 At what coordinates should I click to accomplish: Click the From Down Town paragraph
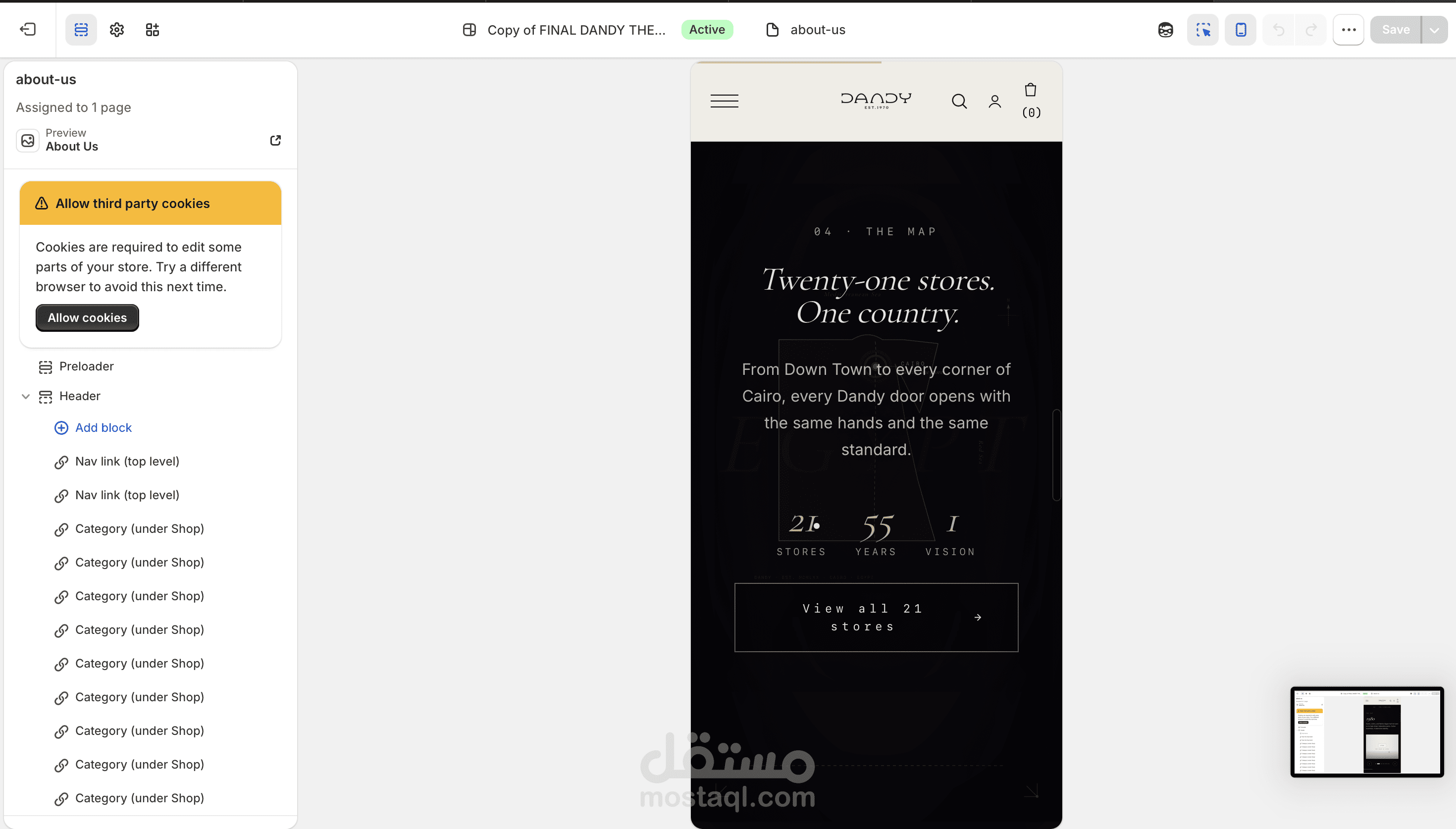[876, 410]
